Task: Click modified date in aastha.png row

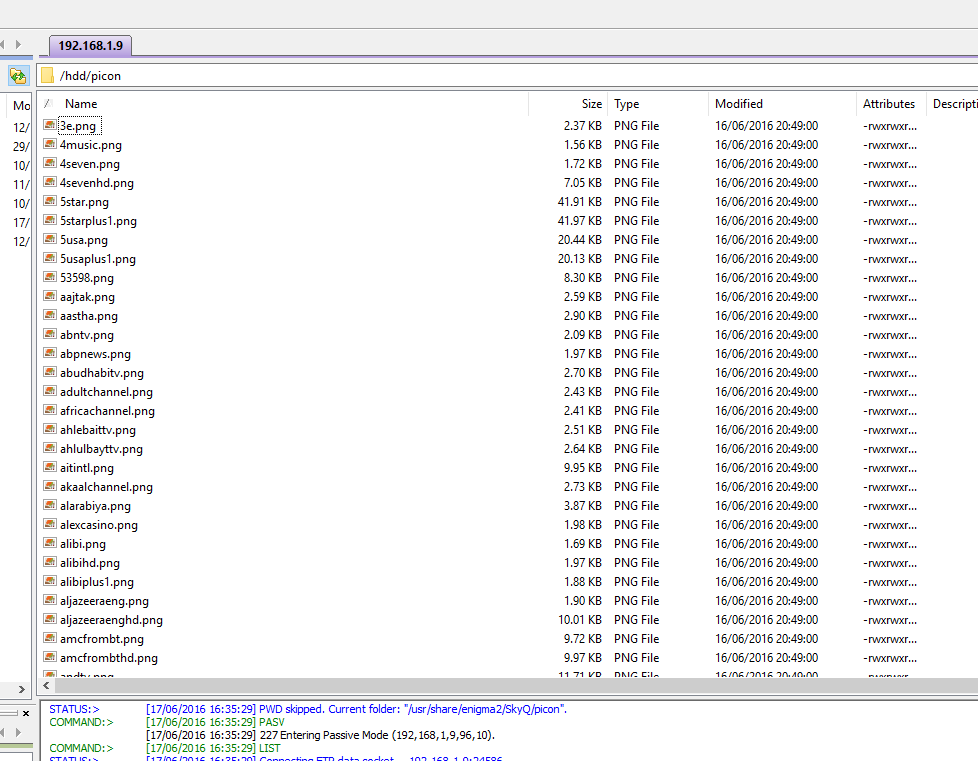Action: point(766,316)
